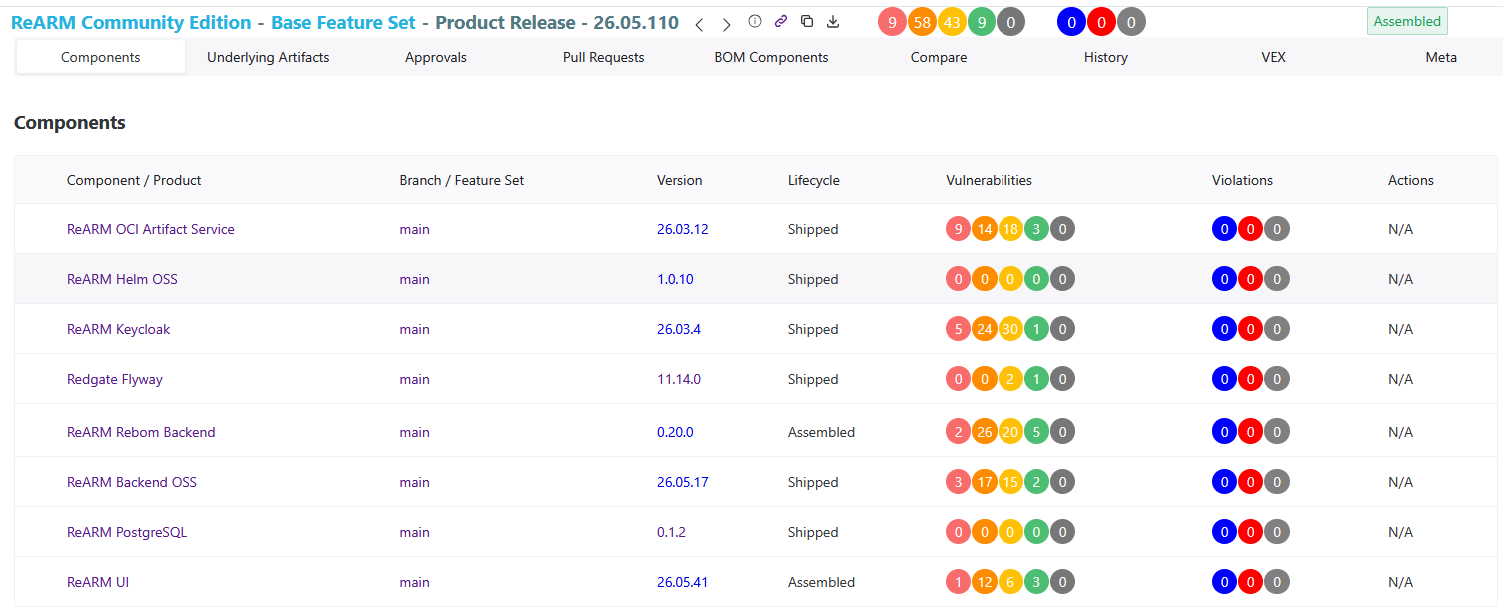
Task: Open the Meta tab
Action: coord(1441,57)
